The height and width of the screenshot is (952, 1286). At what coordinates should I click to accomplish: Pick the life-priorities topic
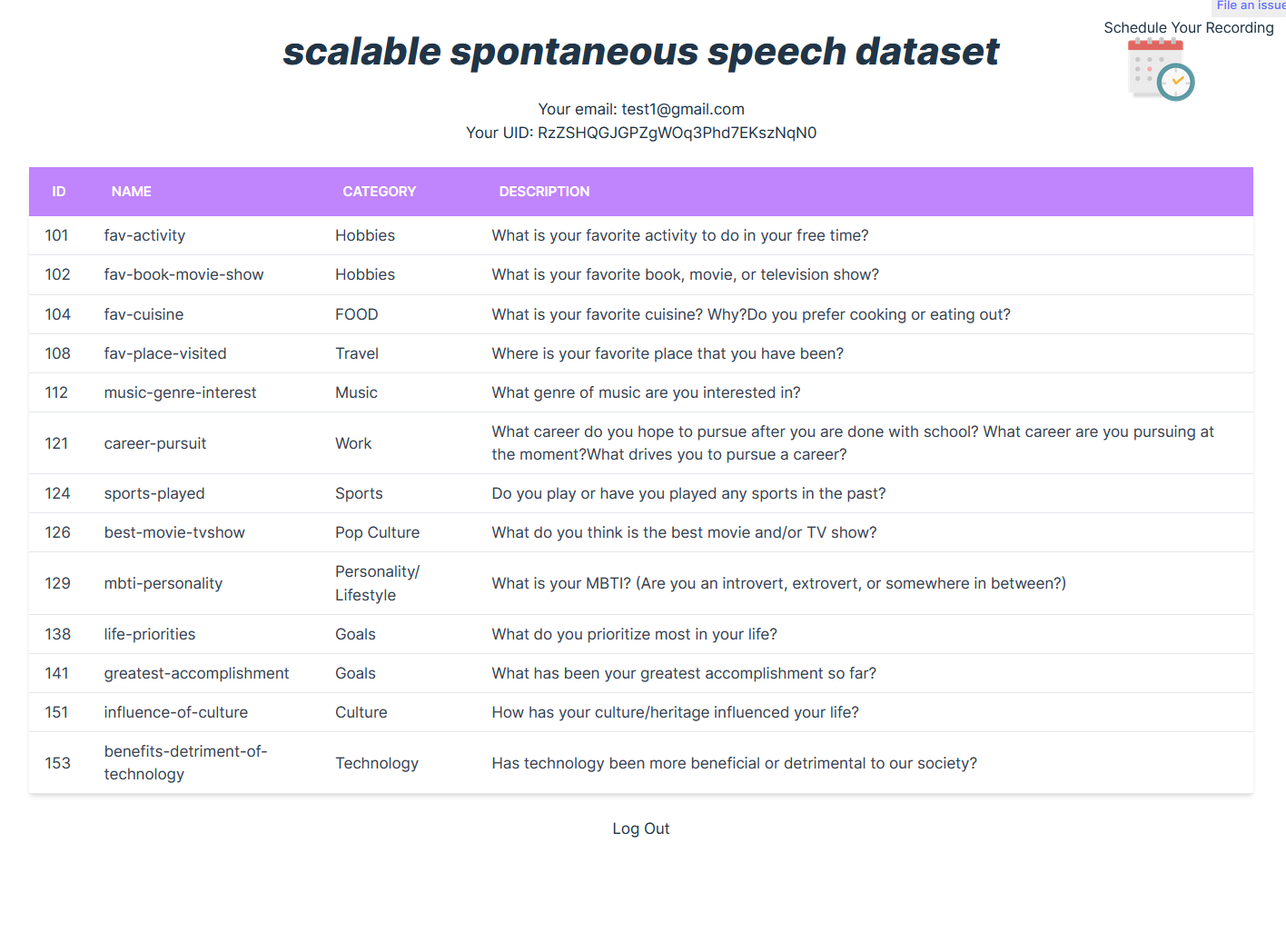(150, 634)
